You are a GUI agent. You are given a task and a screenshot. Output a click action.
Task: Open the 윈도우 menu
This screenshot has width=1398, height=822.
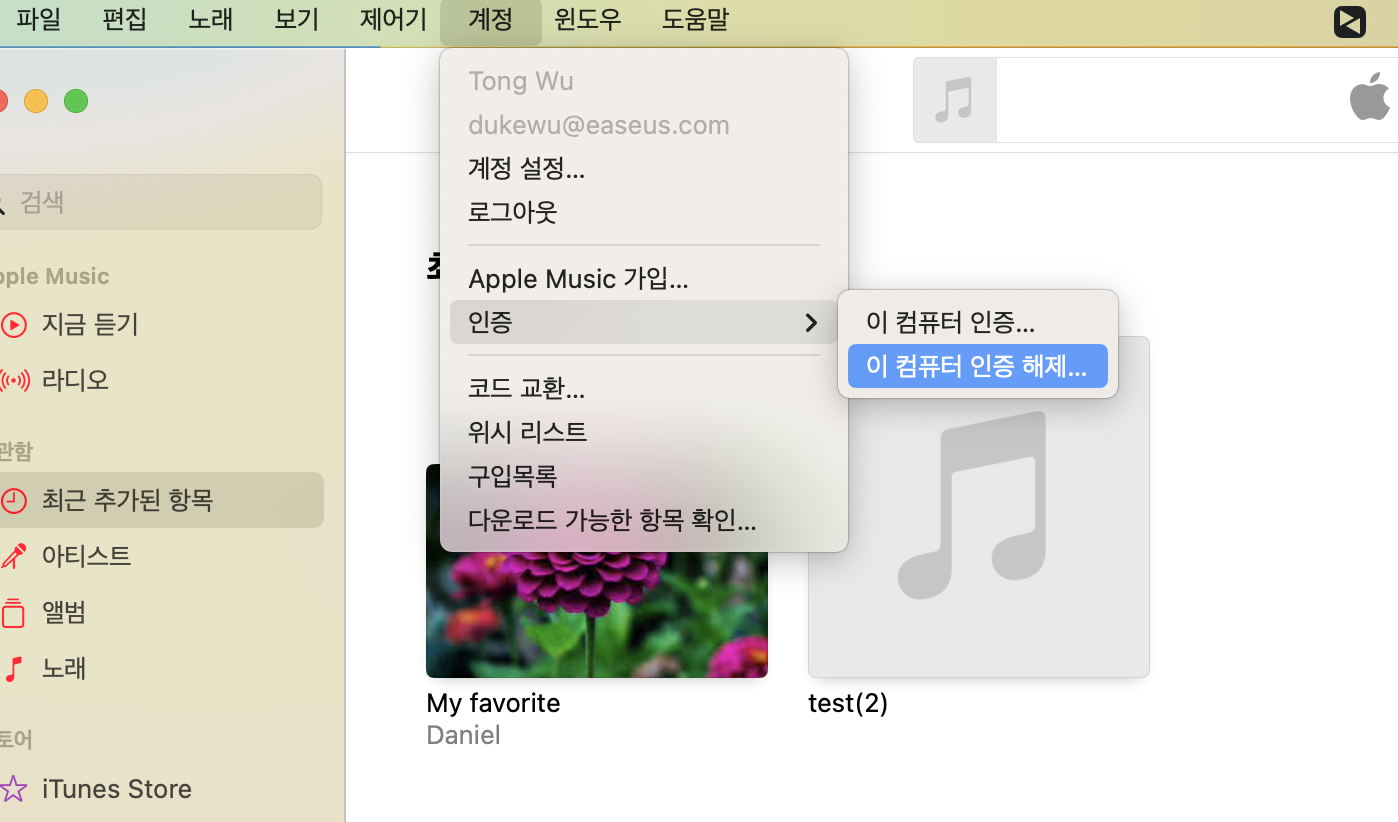[587, 19]
